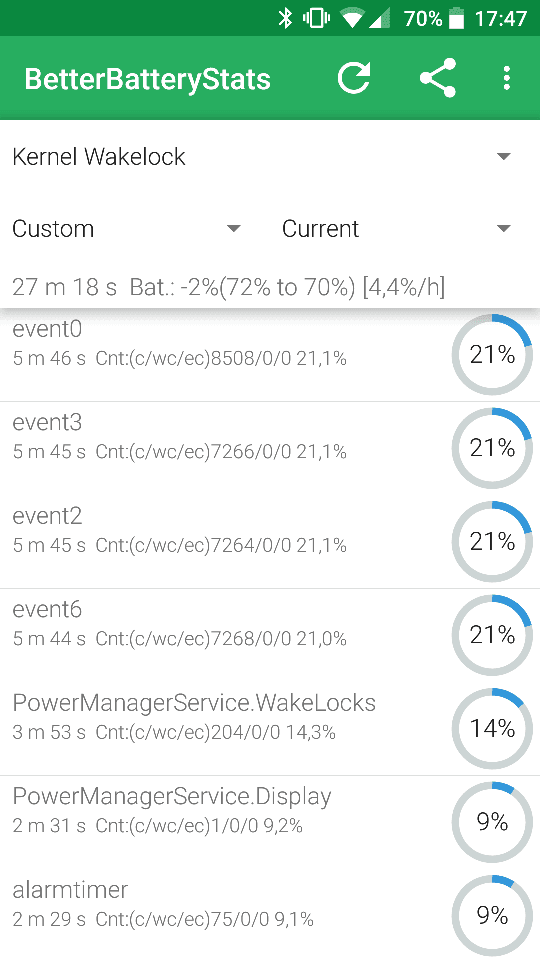This screenshot has width=540, height=960.
Task: Expand the Kernel Wakelock dropdown
Action: pos(270,157)
